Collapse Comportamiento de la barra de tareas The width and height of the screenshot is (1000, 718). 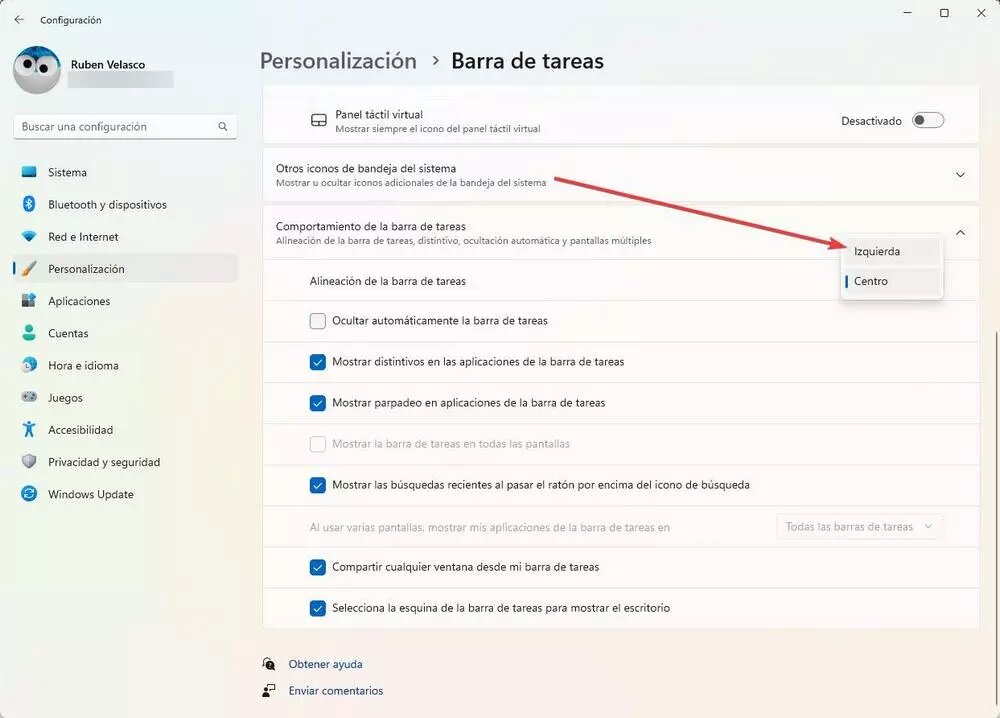coord(960,233)
